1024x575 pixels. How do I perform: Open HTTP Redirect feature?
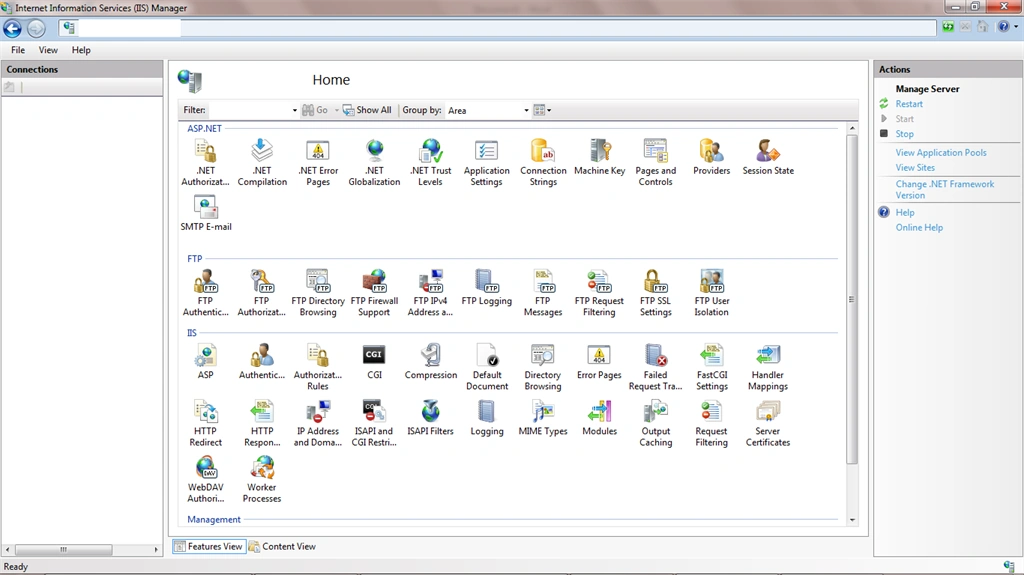point(206,423)
